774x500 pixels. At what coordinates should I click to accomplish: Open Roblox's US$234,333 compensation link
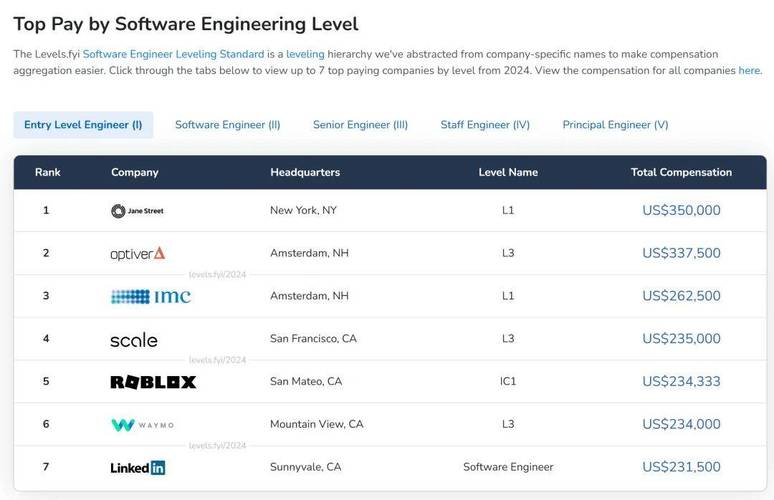pyautogui.click(x=681, y=382)
